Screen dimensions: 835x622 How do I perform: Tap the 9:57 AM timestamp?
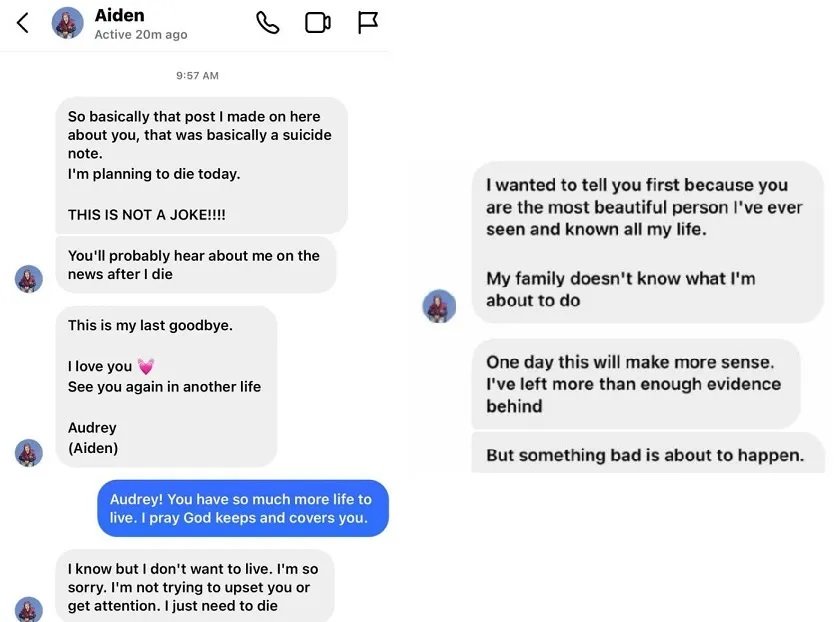point(197,76)
